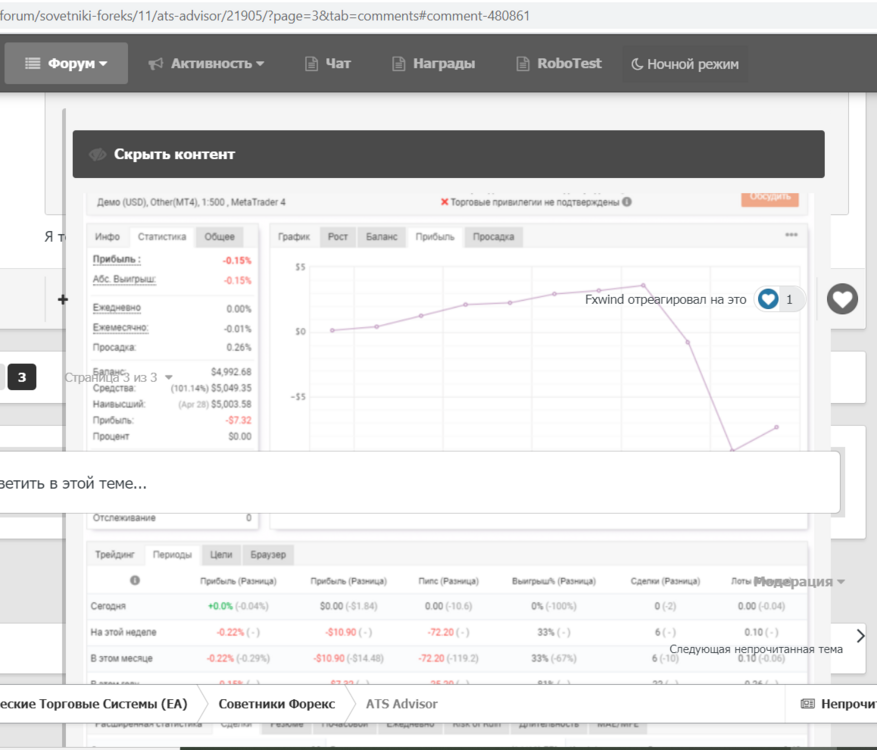Click the red X by trading privileges
877x750 pixels.
point(445,202)
